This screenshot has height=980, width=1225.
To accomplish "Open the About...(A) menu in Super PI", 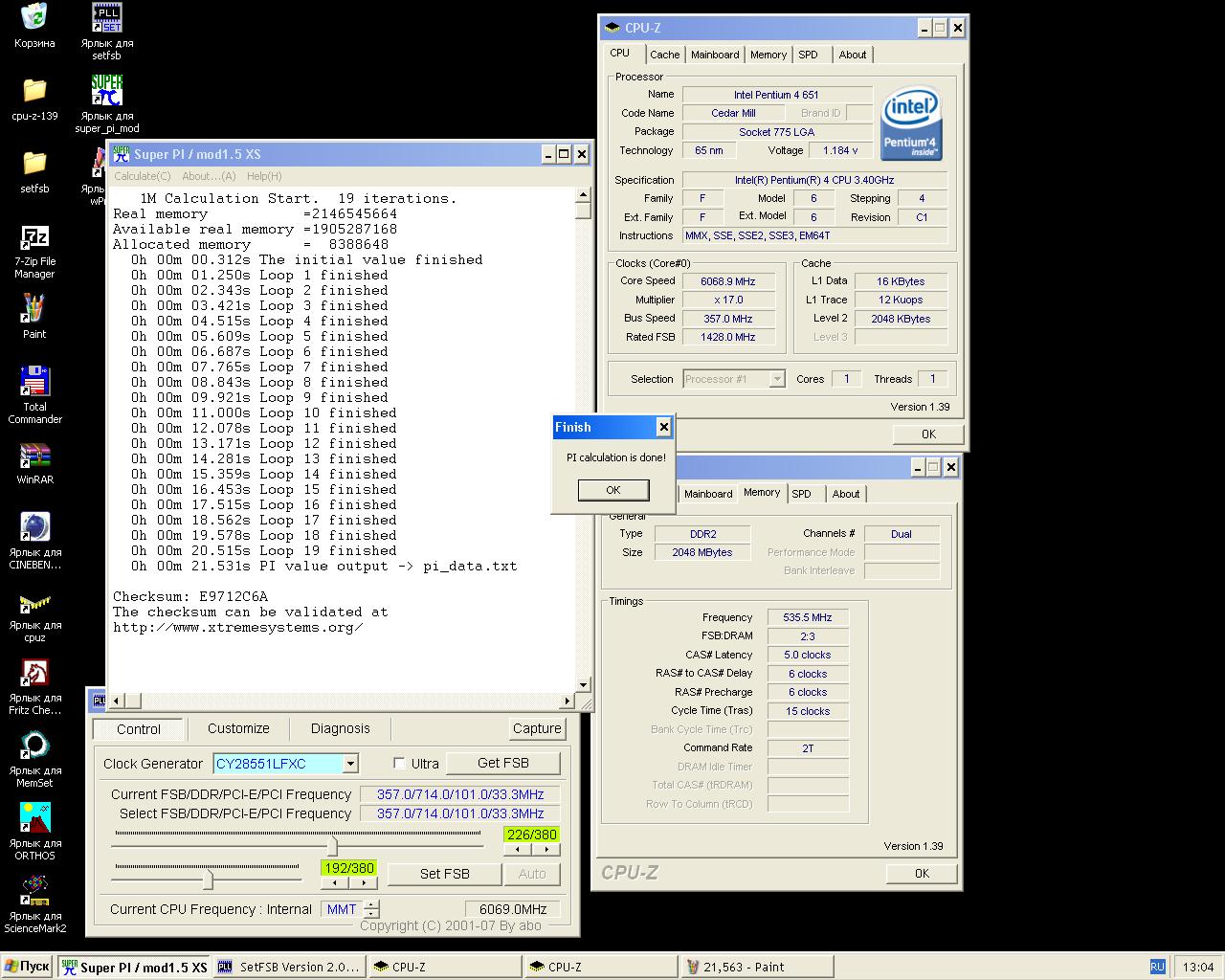I will tap(209, 176).
